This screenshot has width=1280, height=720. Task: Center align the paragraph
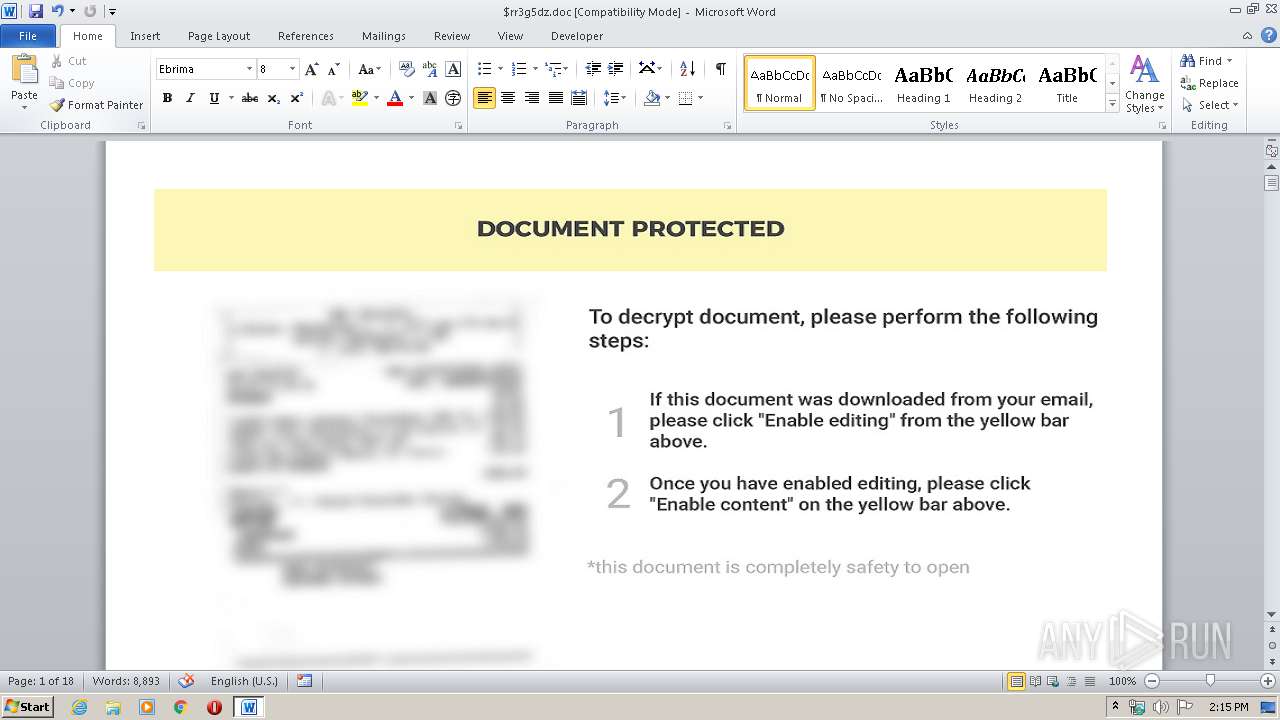pos(508,98)
